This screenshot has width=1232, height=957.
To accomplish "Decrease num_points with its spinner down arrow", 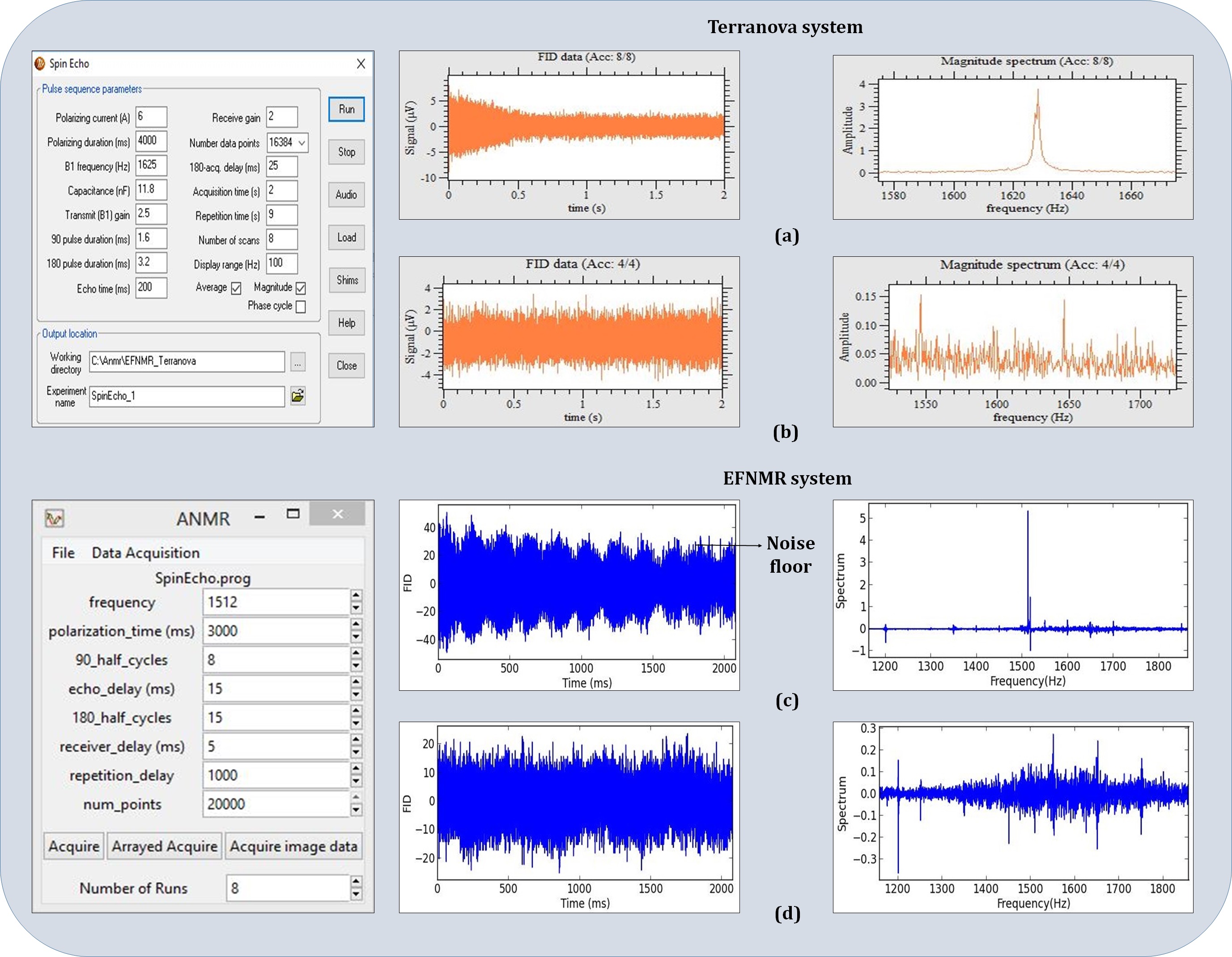I will coord(356,810).
